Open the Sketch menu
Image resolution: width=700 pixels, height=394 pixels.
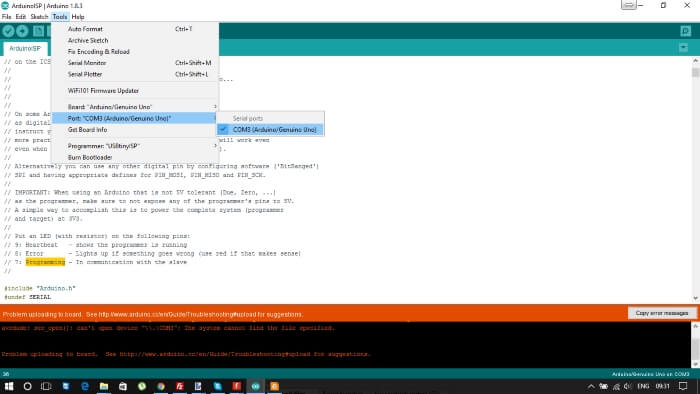click(x=39, y=17)
